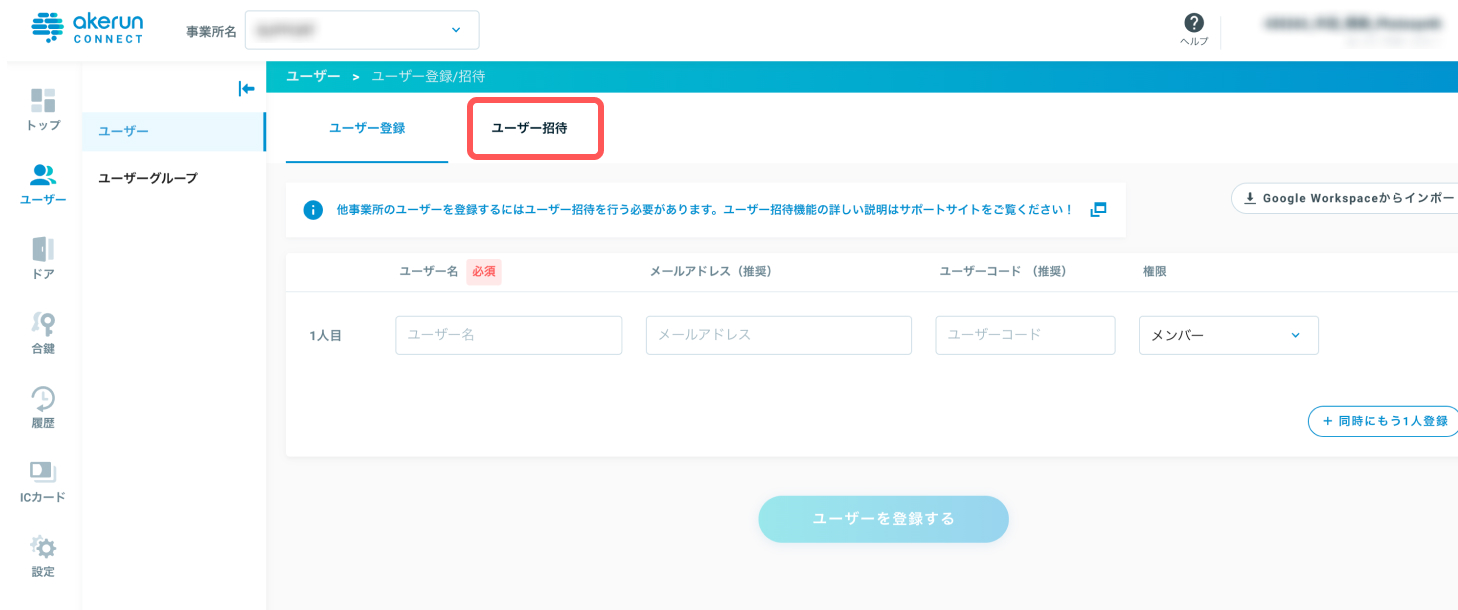
Task: Click ユーザーを登録する button
Action: point(883,519)
